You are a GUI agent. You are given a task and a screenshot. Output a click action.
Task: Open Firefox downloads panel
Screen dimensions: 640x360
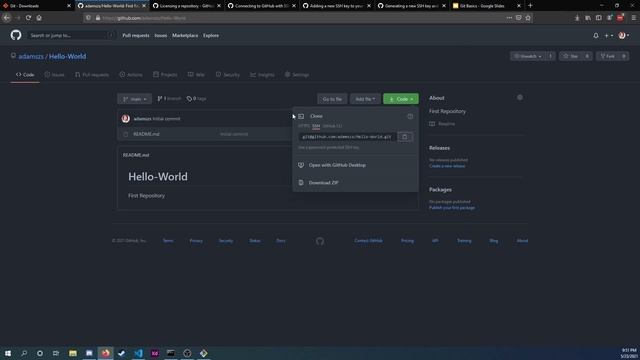pos(577,18)
